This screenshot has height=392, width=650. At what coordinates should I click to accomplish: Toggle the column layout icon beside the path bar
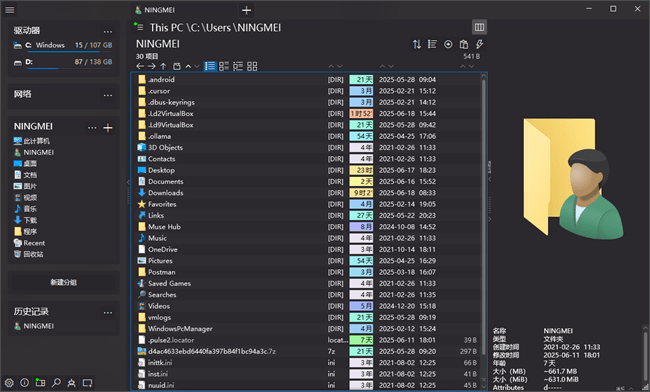coord(479,27)
